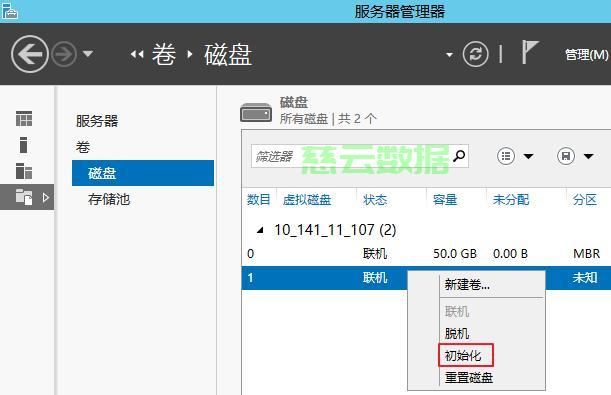The height and width of the screenshot is (395, 611).
Task: Open dropdown arrow next to list options
Action: point(528,157)
